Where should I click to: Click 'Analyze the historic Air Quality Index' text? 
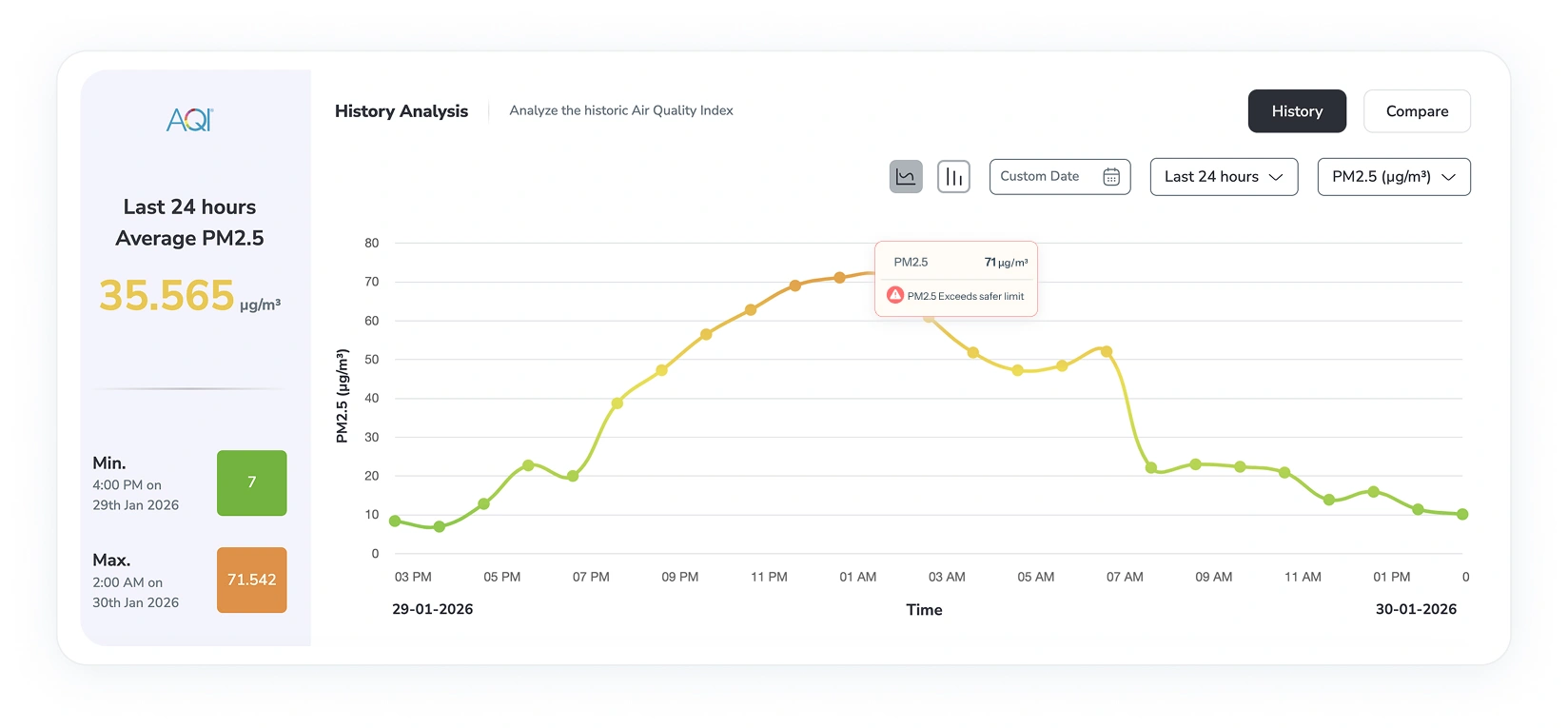pyautogui.click(x=621, y=110)
